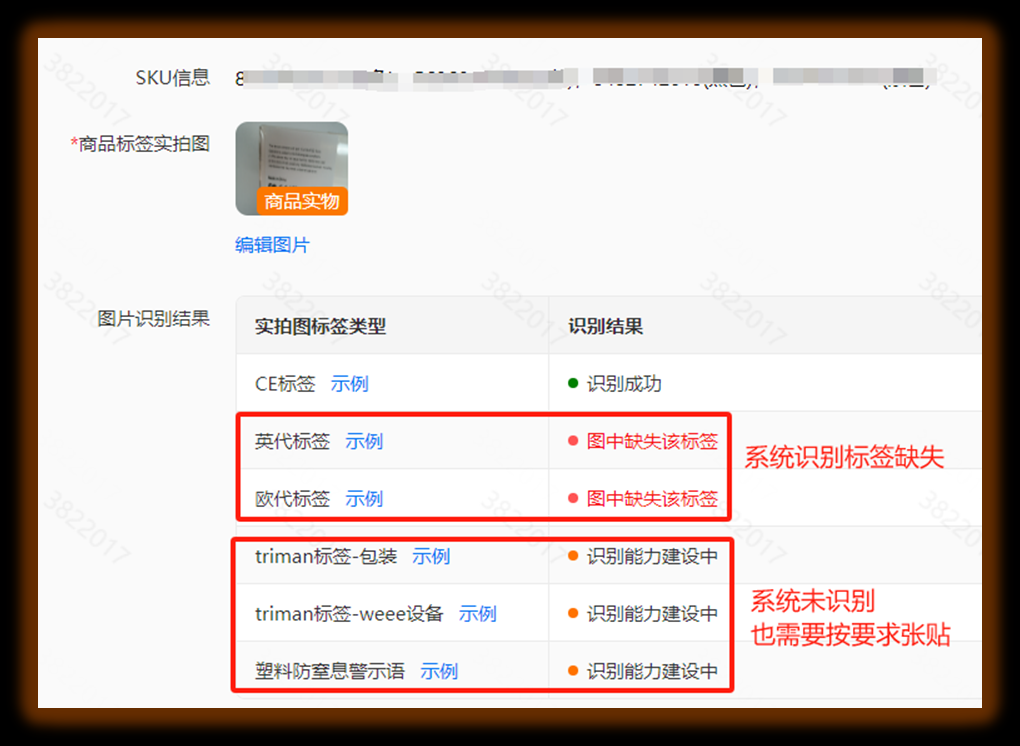Click 图中缺失该标签 text in 英代标签 row
The image size is (1020, 746).
coord(652,442)
